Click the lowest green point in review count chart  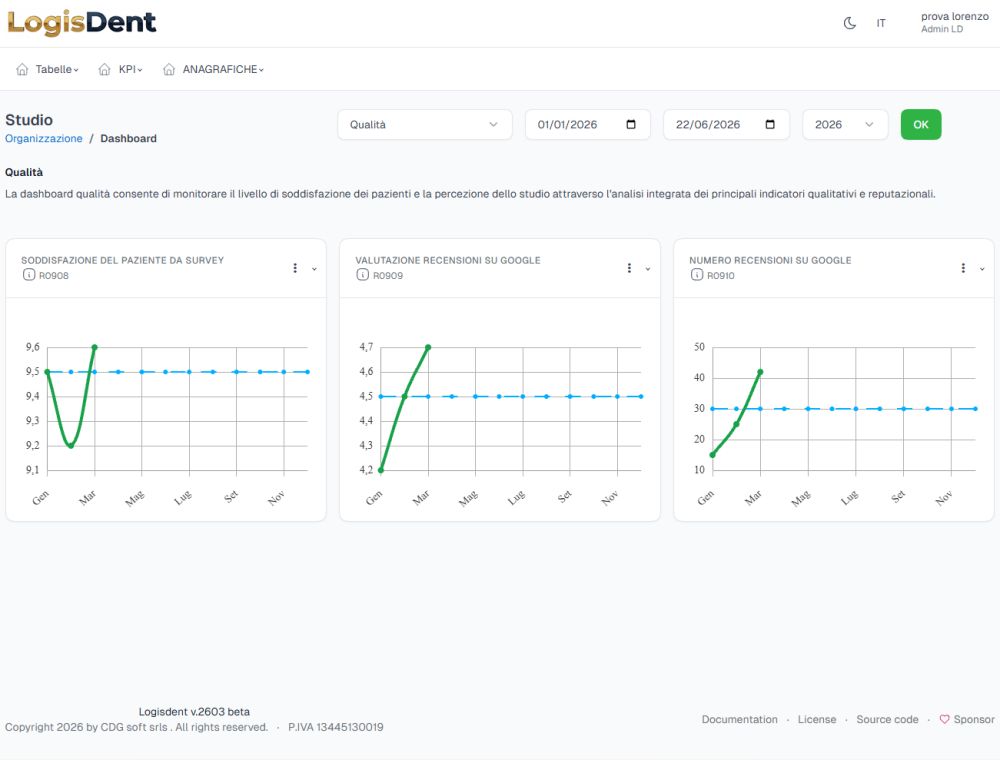point(712,455)
